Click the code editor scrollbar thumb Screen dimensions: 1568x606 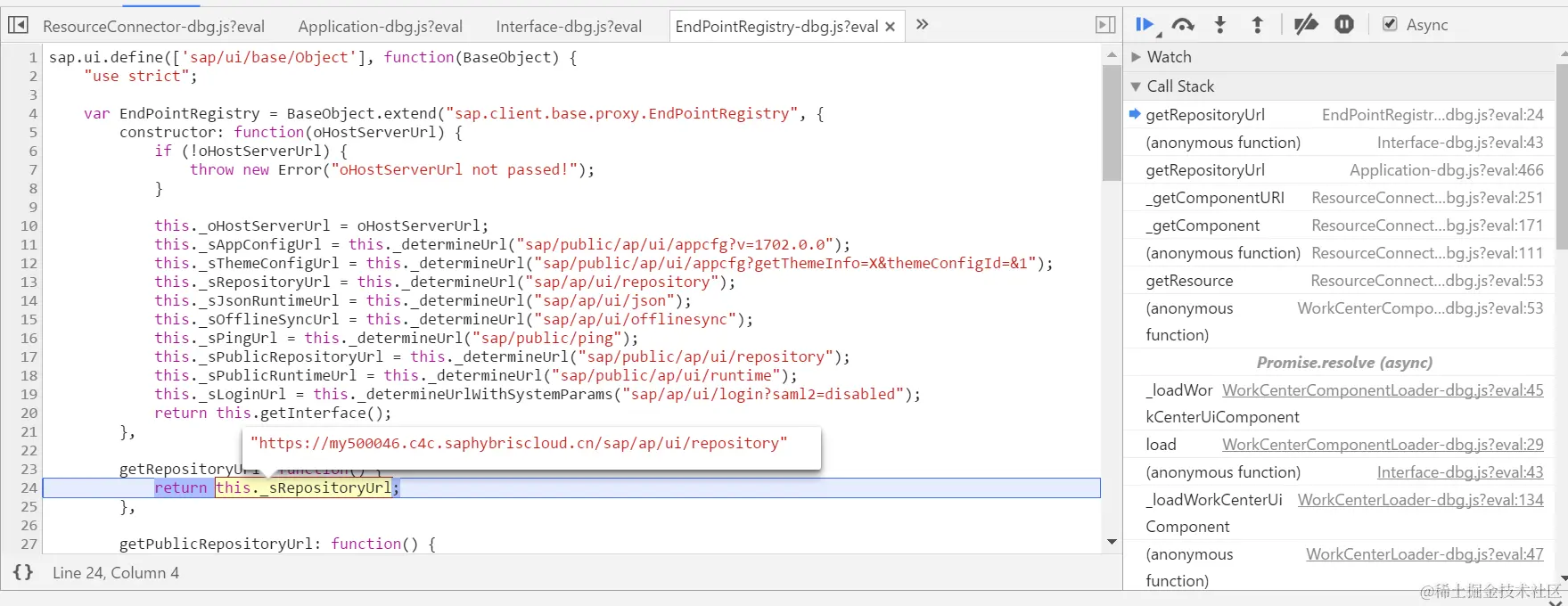pyautogui.click(x=1112, y=122)
